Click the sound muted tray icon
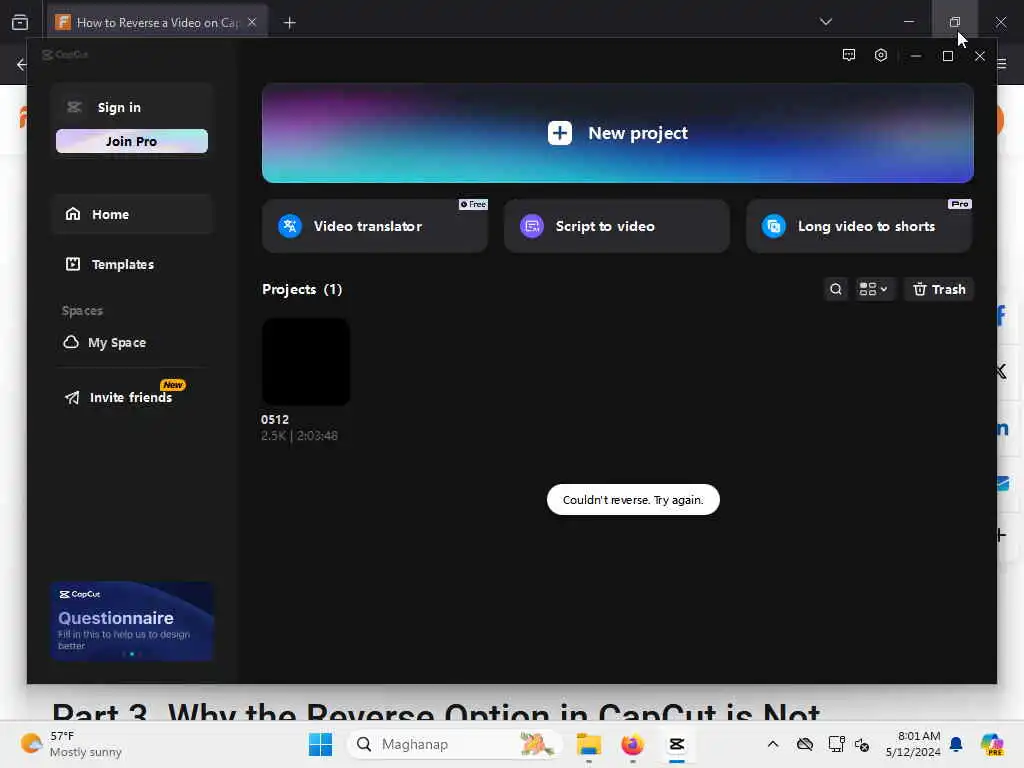Viewport: 1024px width, 768px height. (862, 744)
